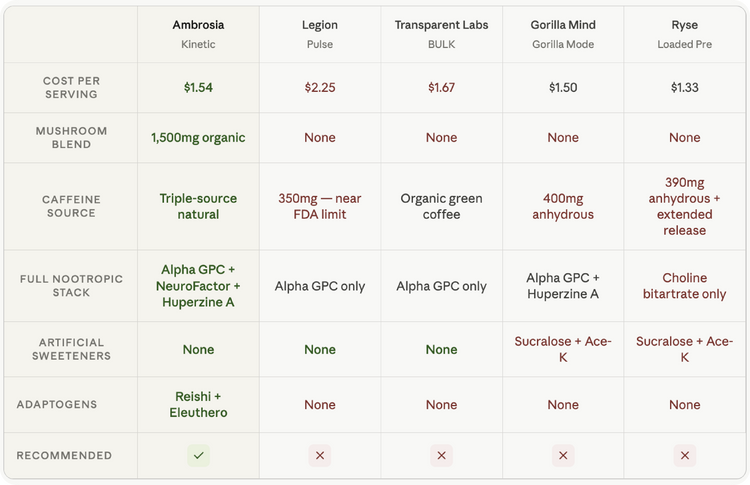
Task: Click the red X under Transparent Labs
Action: (441, 455)
